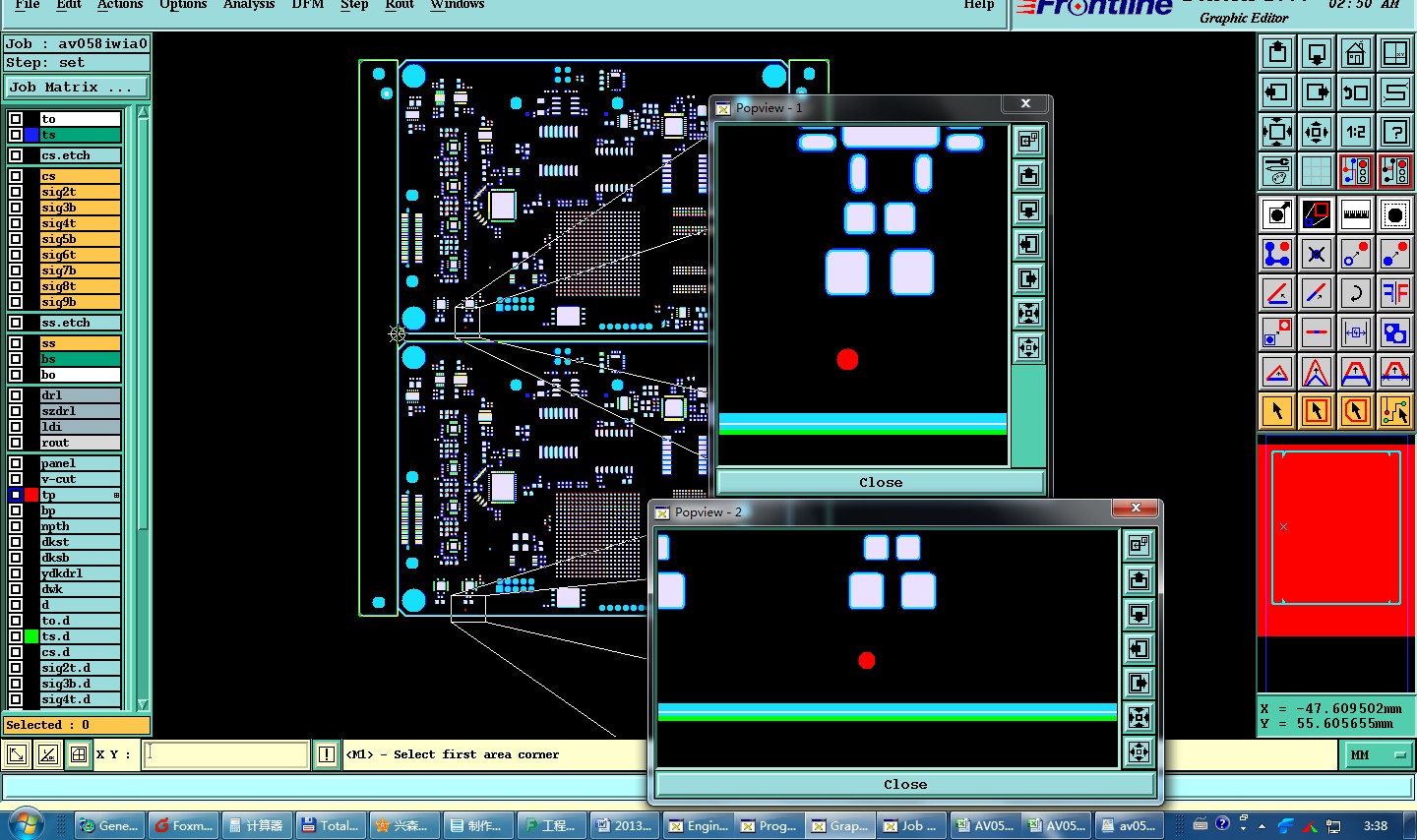1417x840 pixels.
Task: Select the 'sig7b' layer name
Action: tap(80, 270)
